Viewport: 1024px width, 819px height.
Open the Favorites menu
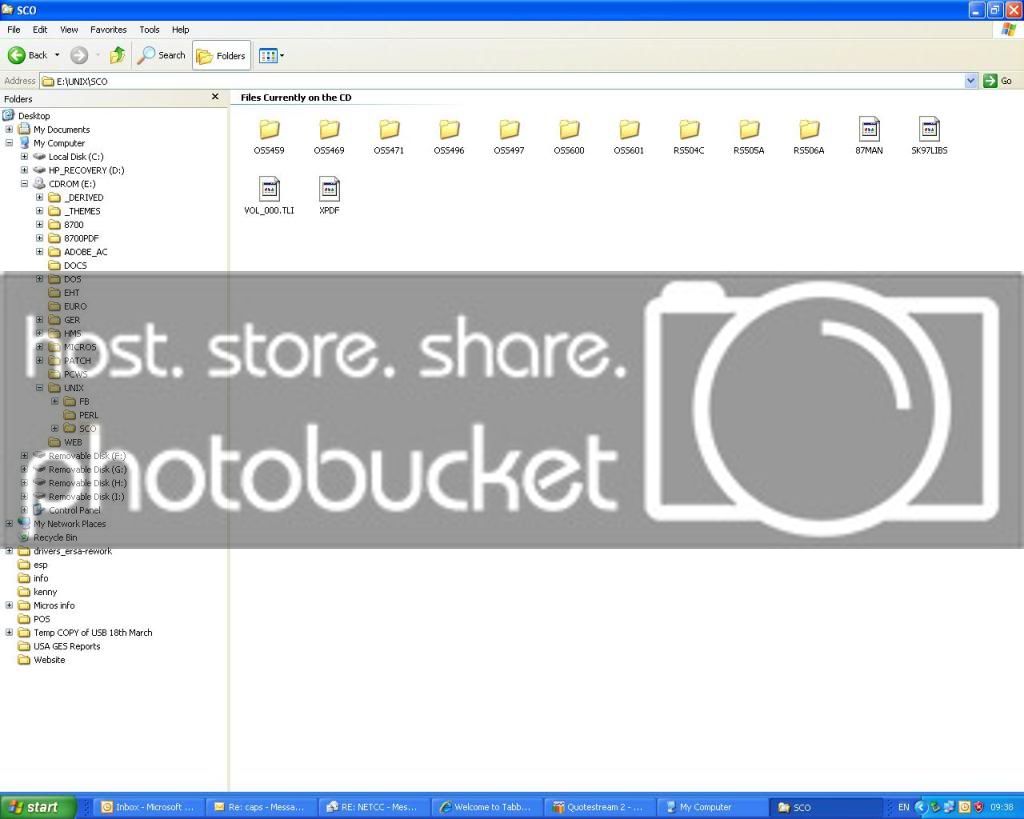pyautogui.click(x=108, y=30)
